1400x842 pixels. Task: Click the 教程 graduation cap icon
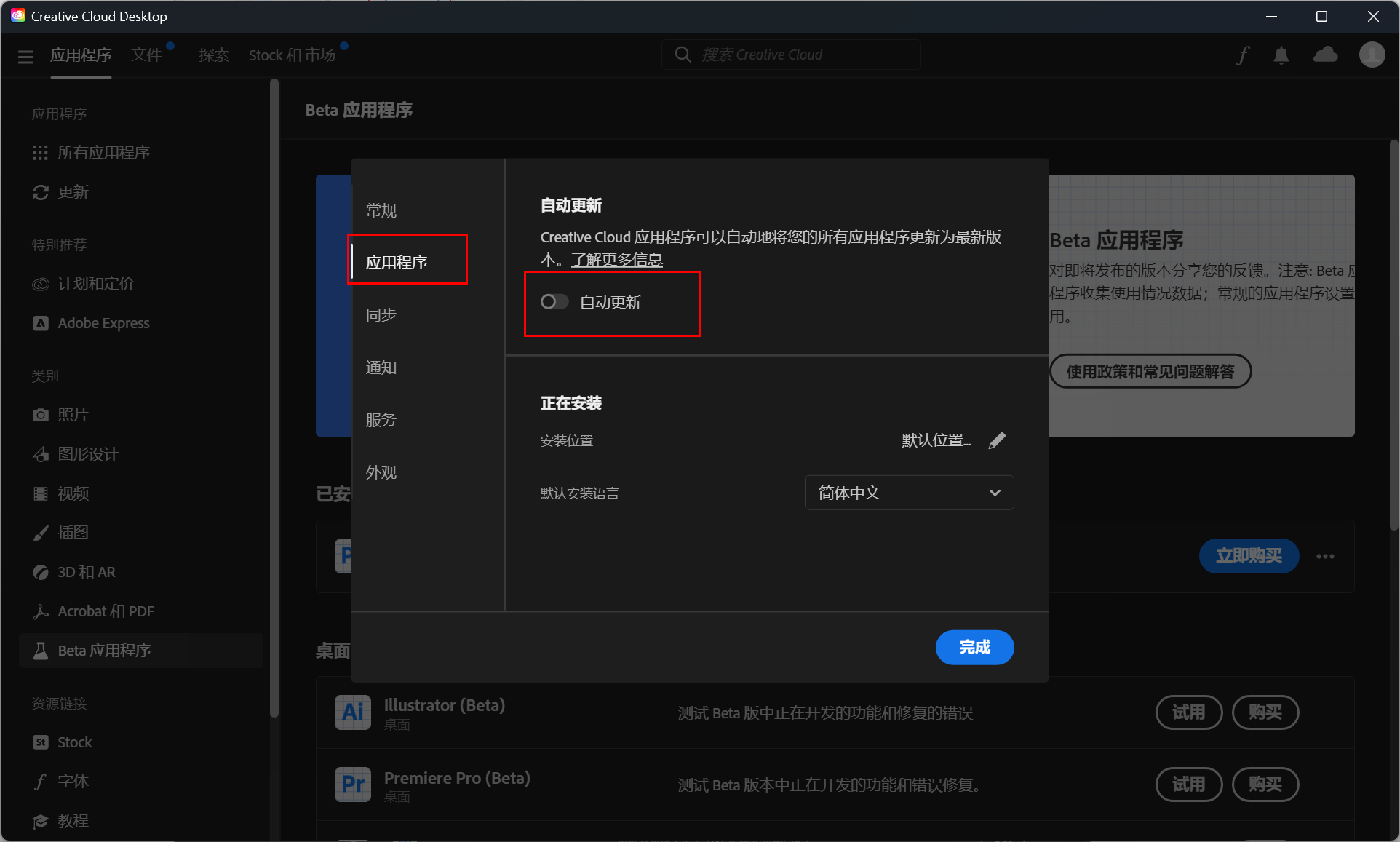pyautogui.click(x=41, y=821)
